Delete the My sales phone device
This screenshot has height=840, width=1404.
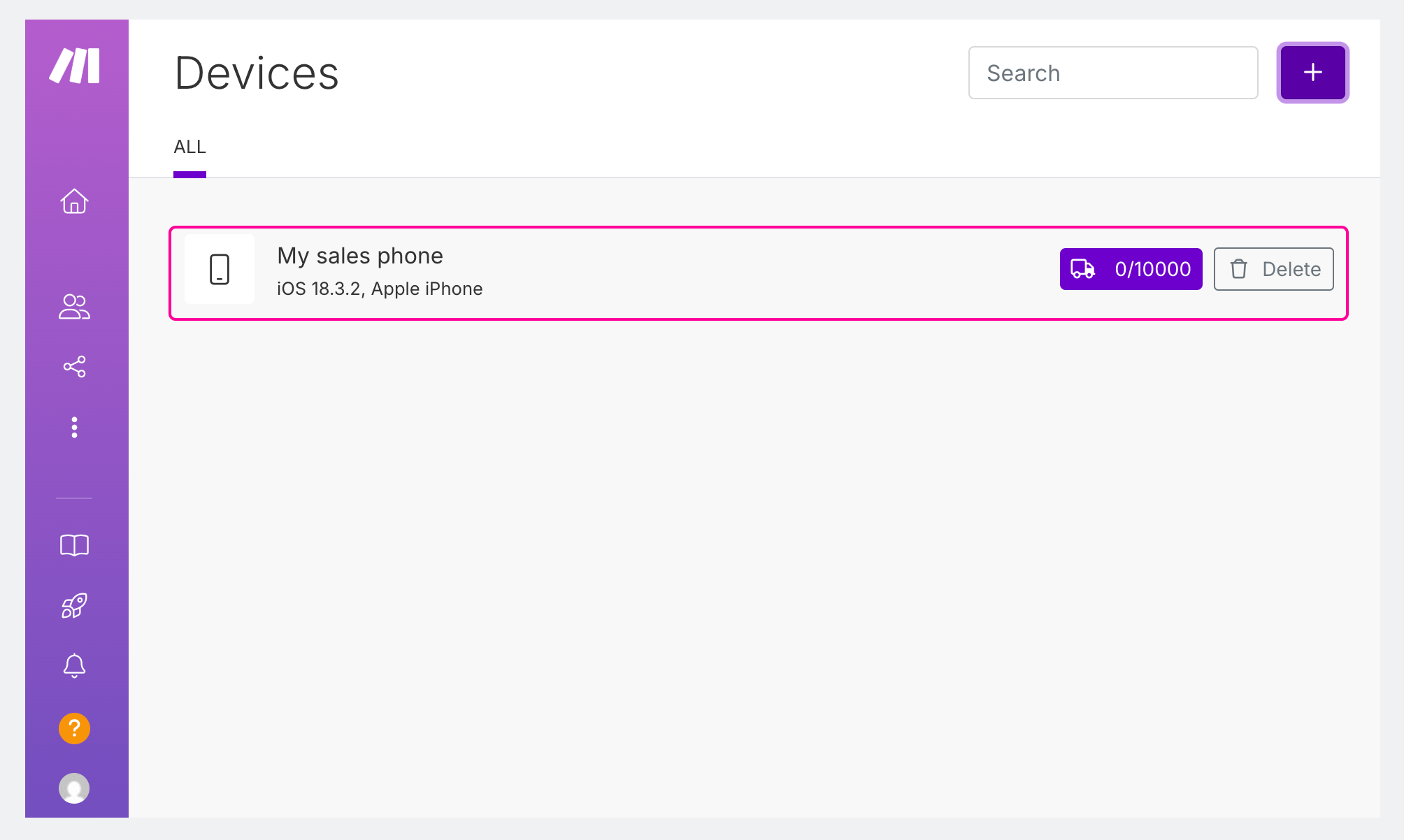click(x=1274, y=269)
